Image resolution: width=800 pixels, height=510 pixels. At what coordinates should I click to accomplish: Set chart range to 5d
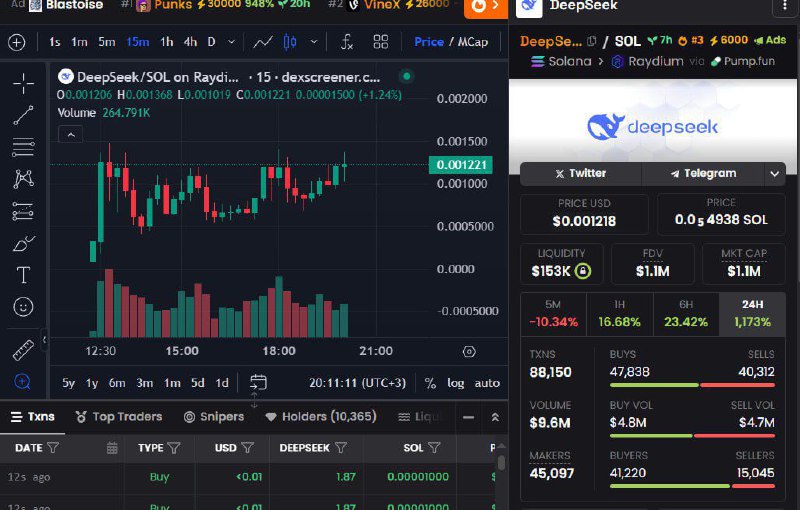[x=197, y=383]
